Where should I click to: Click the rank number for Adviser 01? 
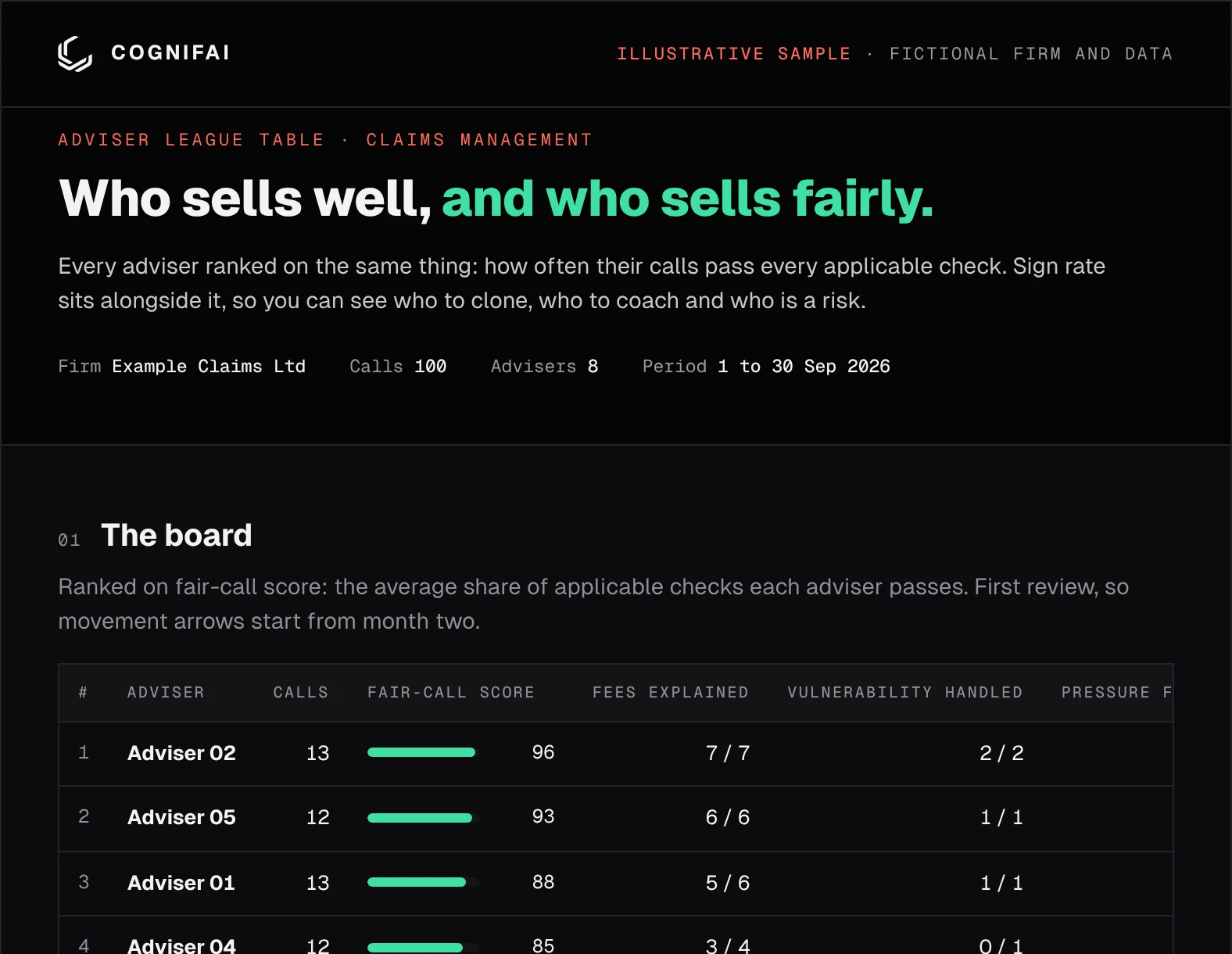(x=84, y=882)
